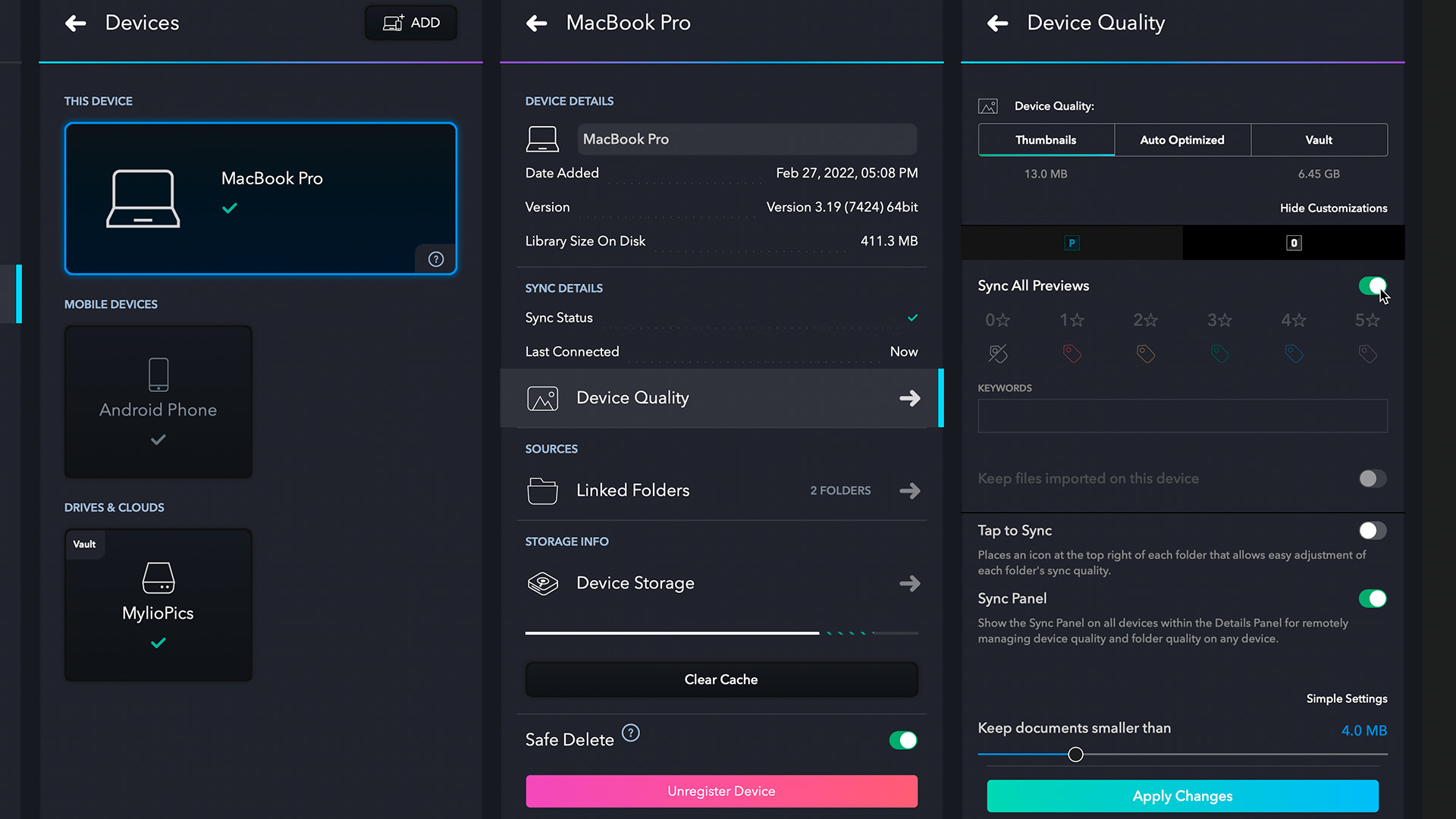The image size is (1456, 819).
Task: Filter by 0 star rating
Action: click(998, 320)
